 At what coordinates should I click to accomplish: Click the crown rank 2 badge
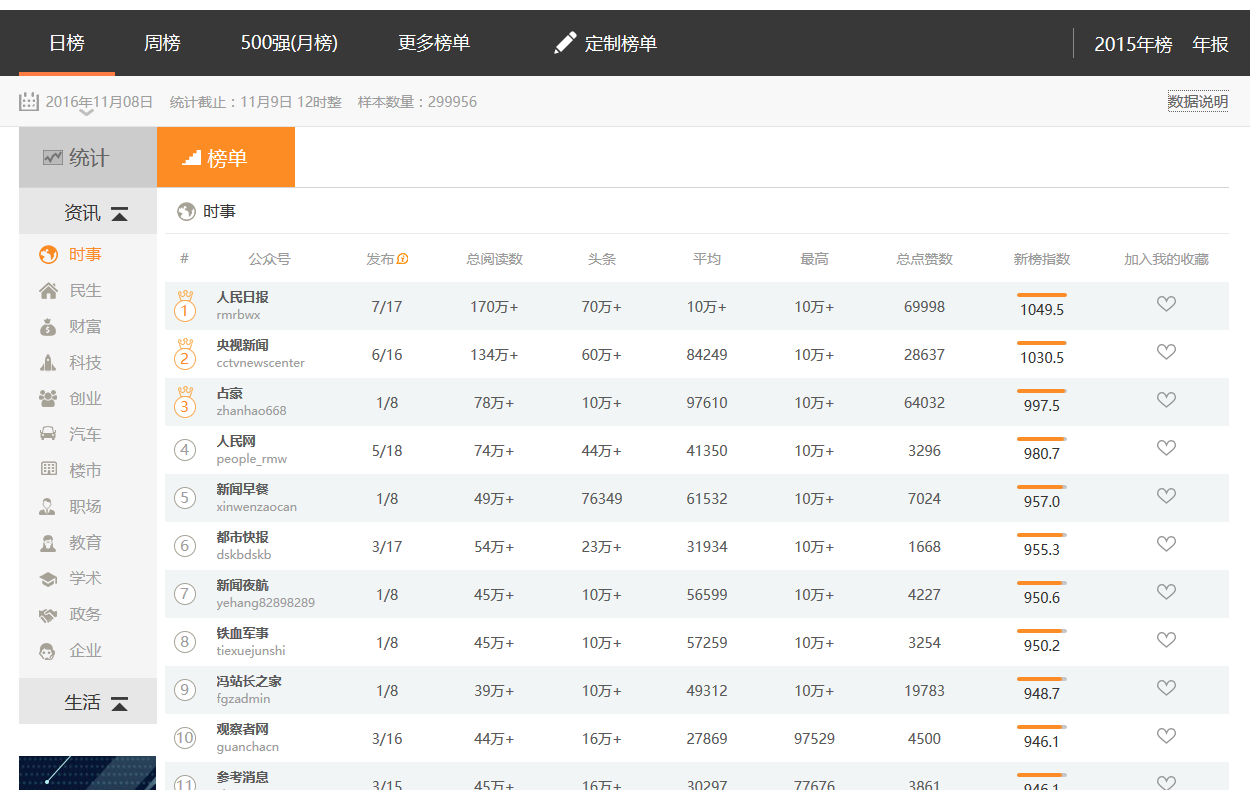[x=185, y=354]
